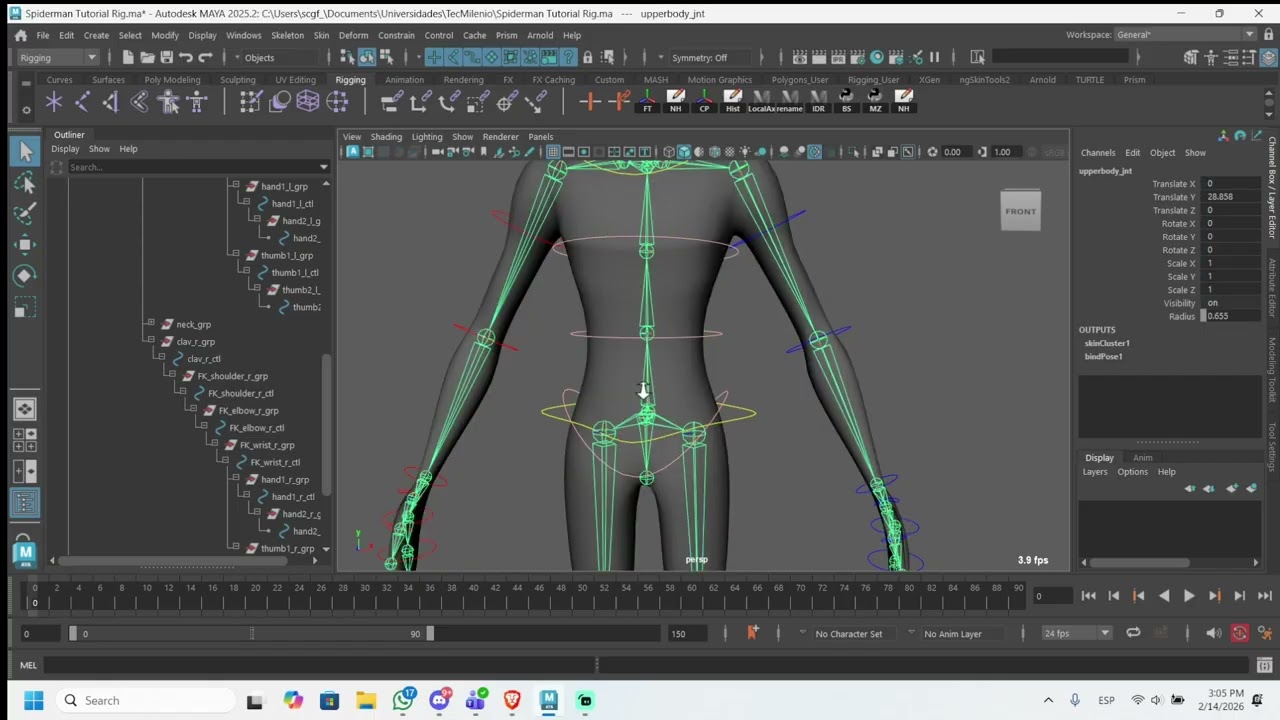Open the Deform menu

click(x=353, y=35)
